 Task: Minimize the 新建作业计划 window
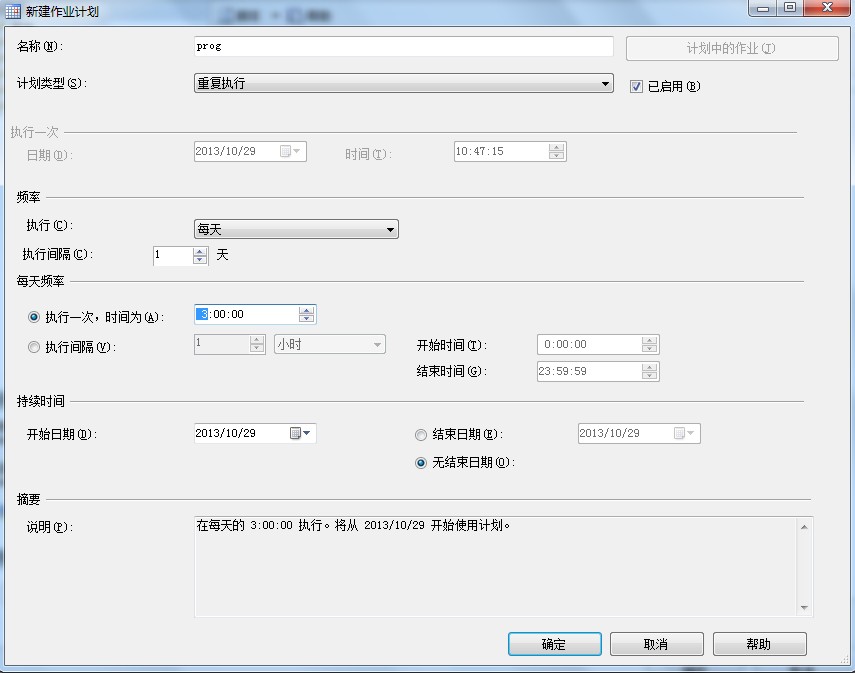(x=763, y=8)
